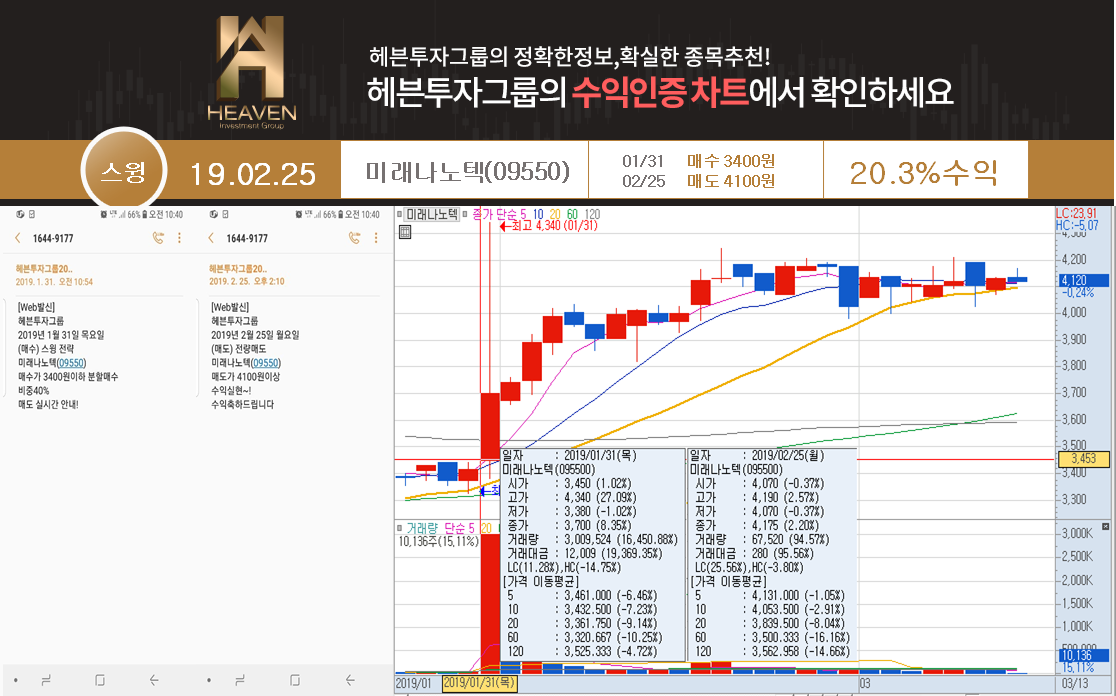Tap home icon on right phone navbar
Viewport: 1116px width, 696px height.
coord(295,680)
